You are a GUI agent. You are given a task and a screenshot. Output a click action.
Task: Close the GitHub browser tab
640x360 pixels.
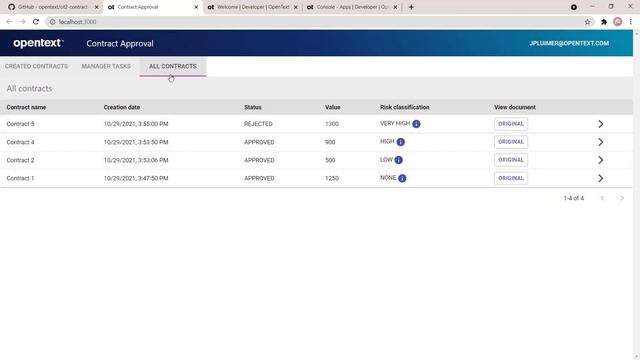click(97, 7)
